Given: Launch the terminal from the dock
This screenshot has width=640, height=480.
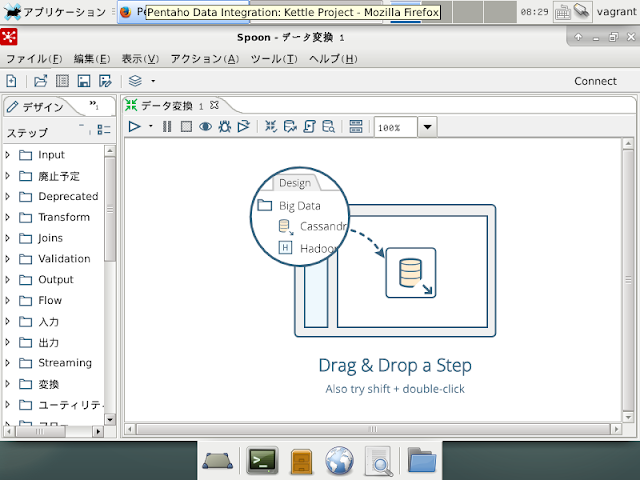Looking at the screenshot, I should point(262,460).
